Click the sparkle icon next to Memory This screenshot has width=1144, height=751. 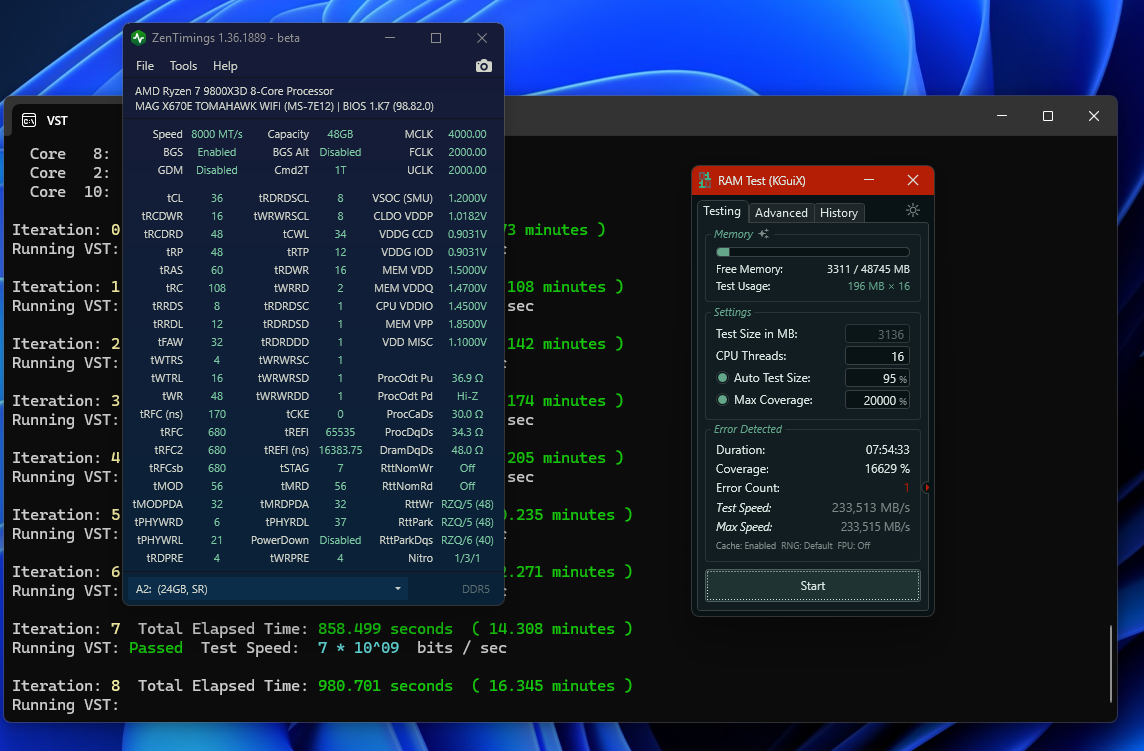[x=763, y=234]
